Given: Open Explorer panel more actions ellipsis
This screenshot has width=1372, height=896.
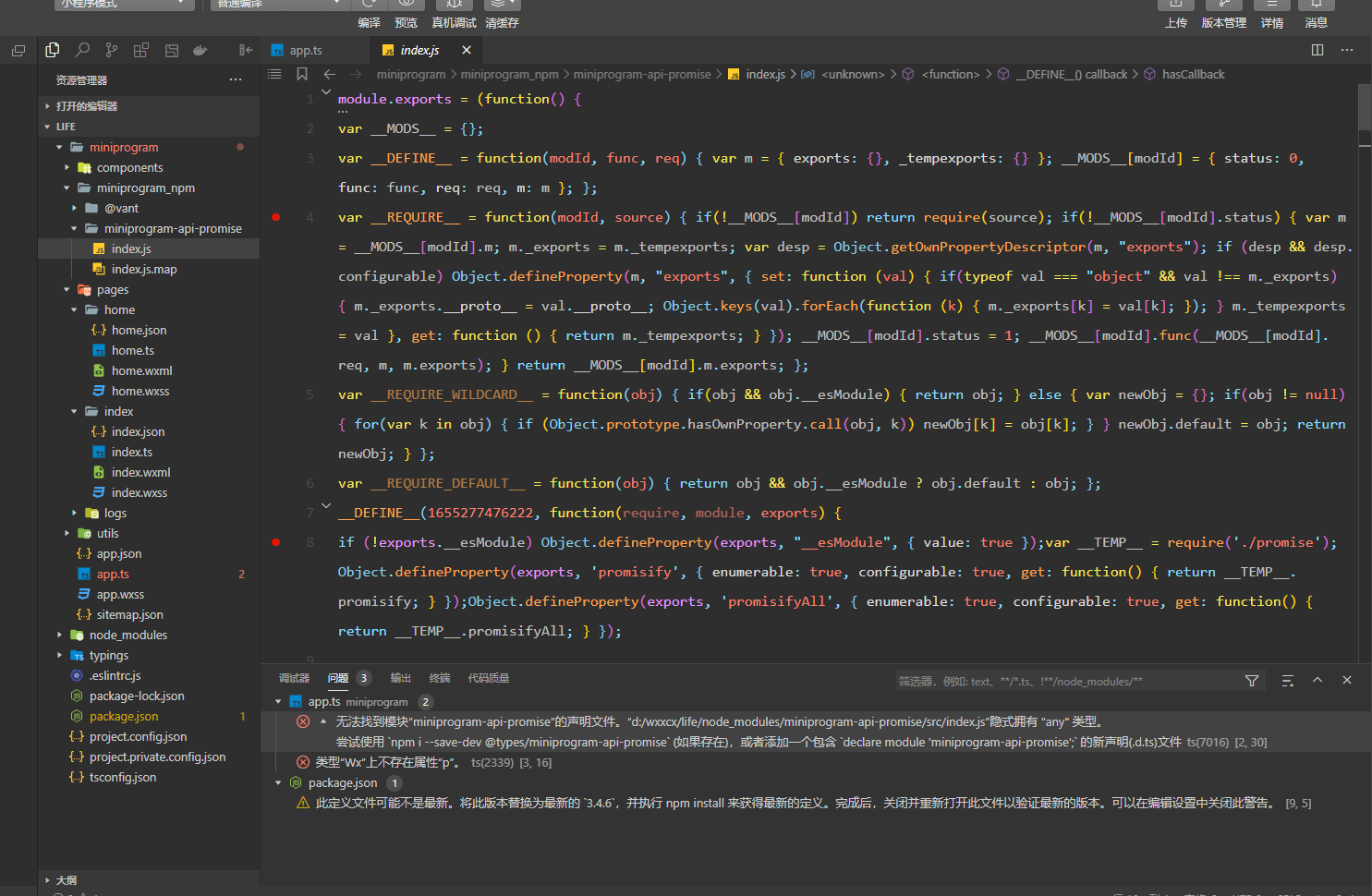Looking at the screenshot, I should coord(236,79).
